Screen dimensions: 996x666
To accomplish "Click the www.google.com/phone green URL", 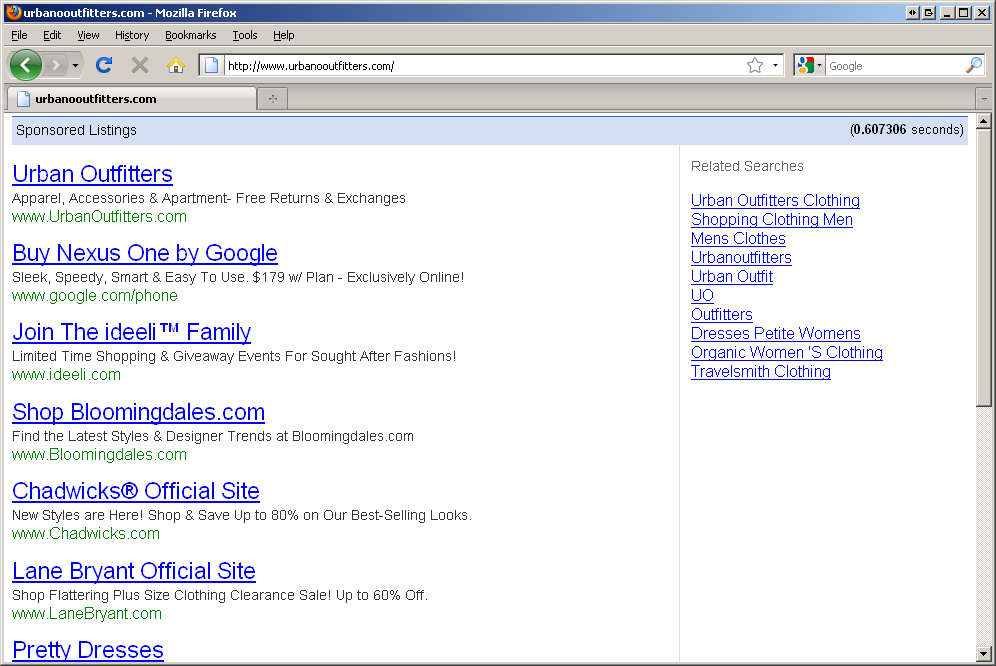I will (x=95, y=296).
